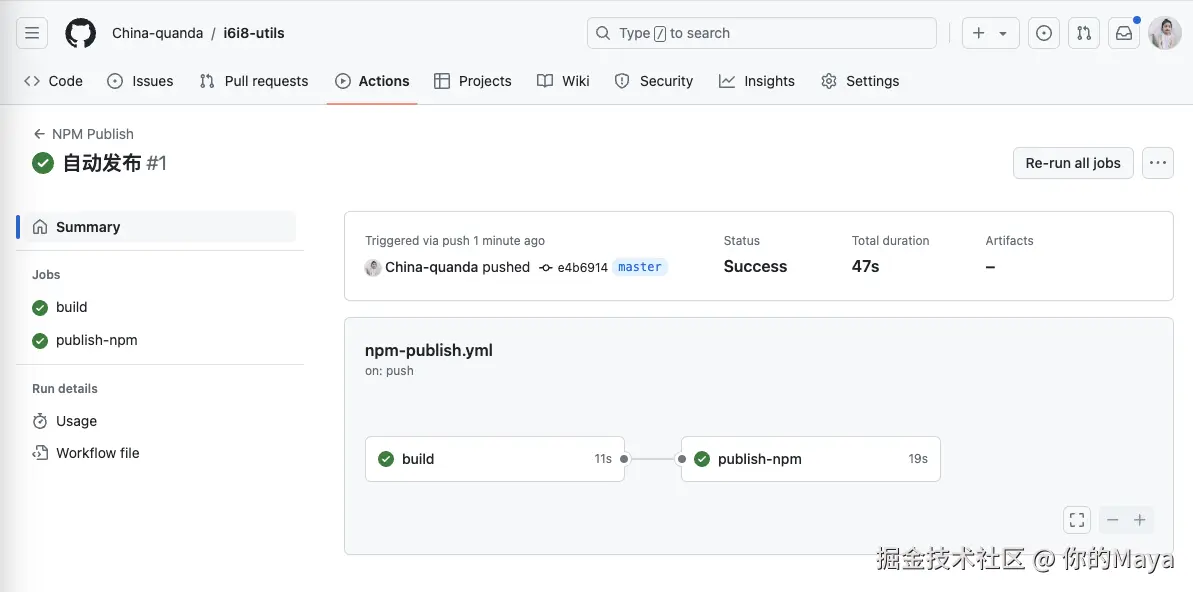Image resolution: width=1193 pixels, height=592 pixels.
Task: Open the Workflow file in sidebar
Action: (x=97, y=453)
